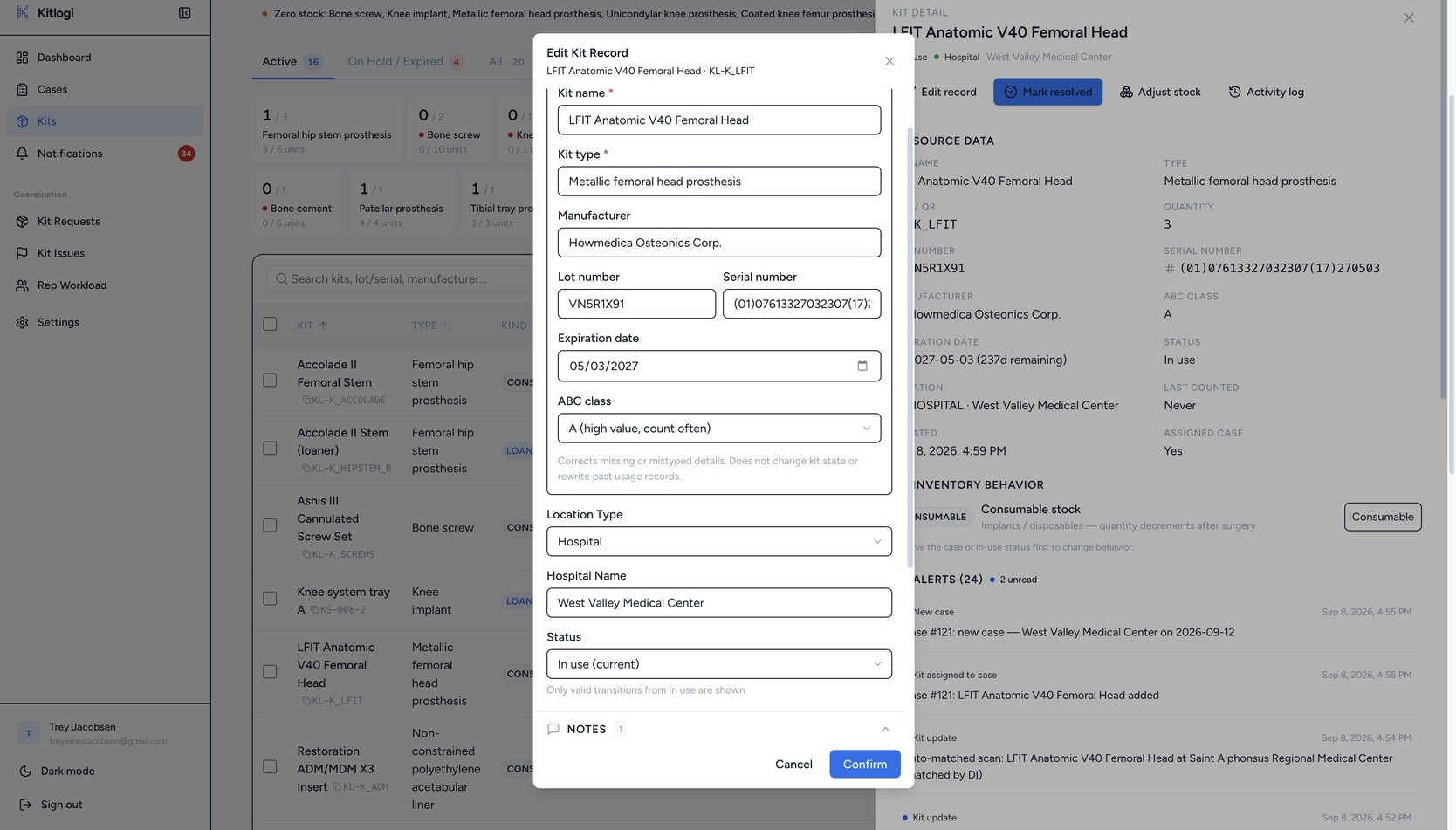Viewport: 1456px width, 830px height.
Task: Click the Manufacturer field
Action: point(719,243)
